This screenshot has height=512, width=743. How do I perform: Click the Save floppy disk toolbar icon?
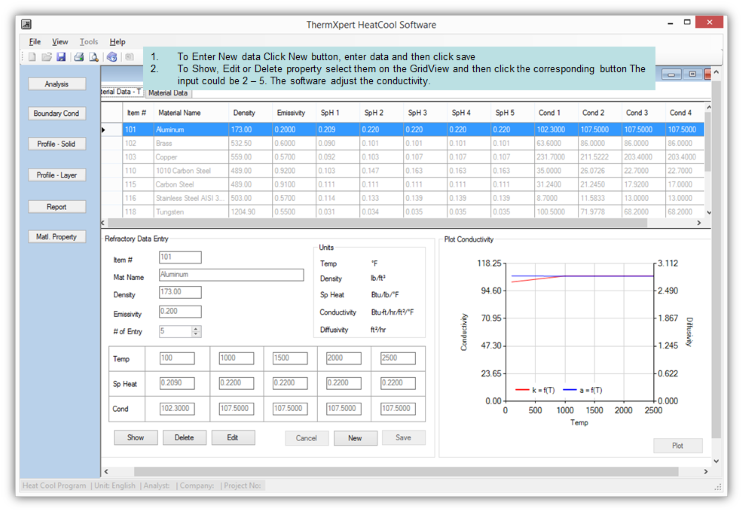point(61,57)
